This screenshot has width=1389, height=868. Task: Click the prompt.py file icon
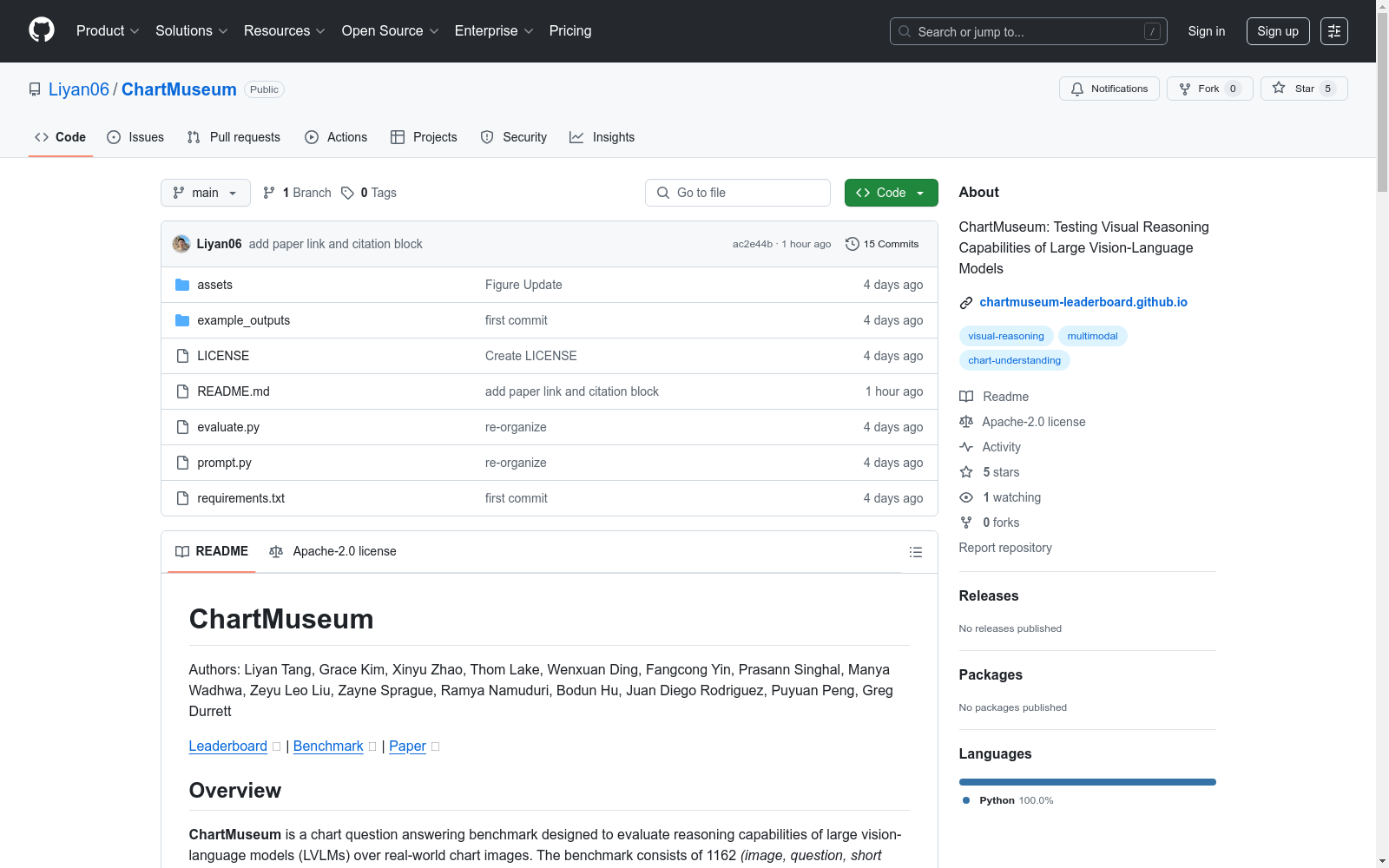tap(182, 463)
